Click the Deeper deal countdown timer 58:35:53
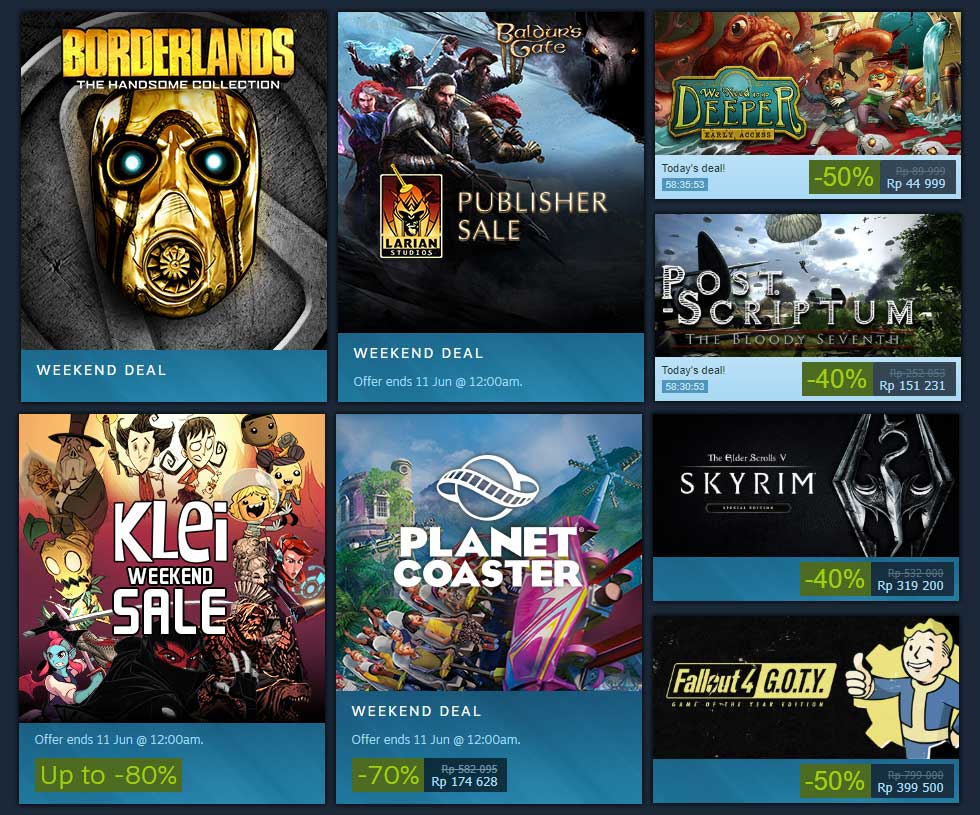The width and height of the screenshot is (980, 815). click(685, 184)
